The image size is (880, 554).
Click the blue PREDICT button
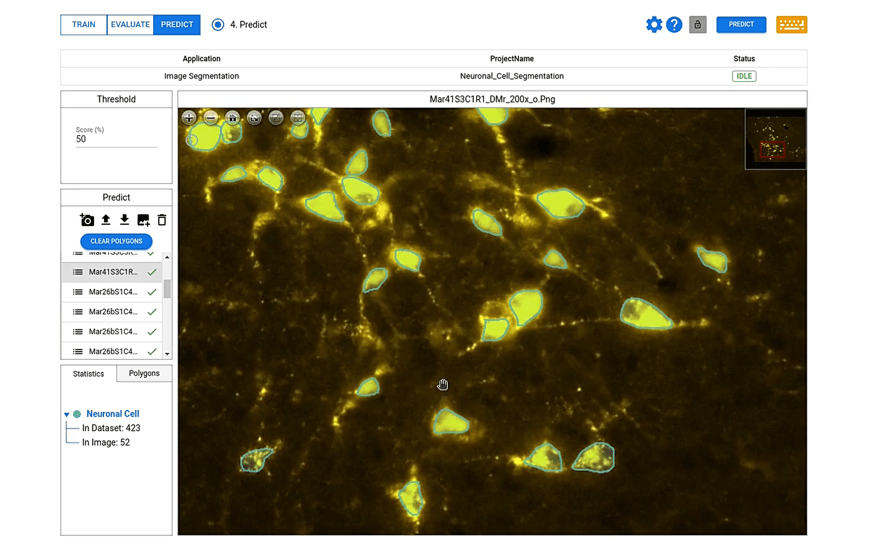pos(741,25)
